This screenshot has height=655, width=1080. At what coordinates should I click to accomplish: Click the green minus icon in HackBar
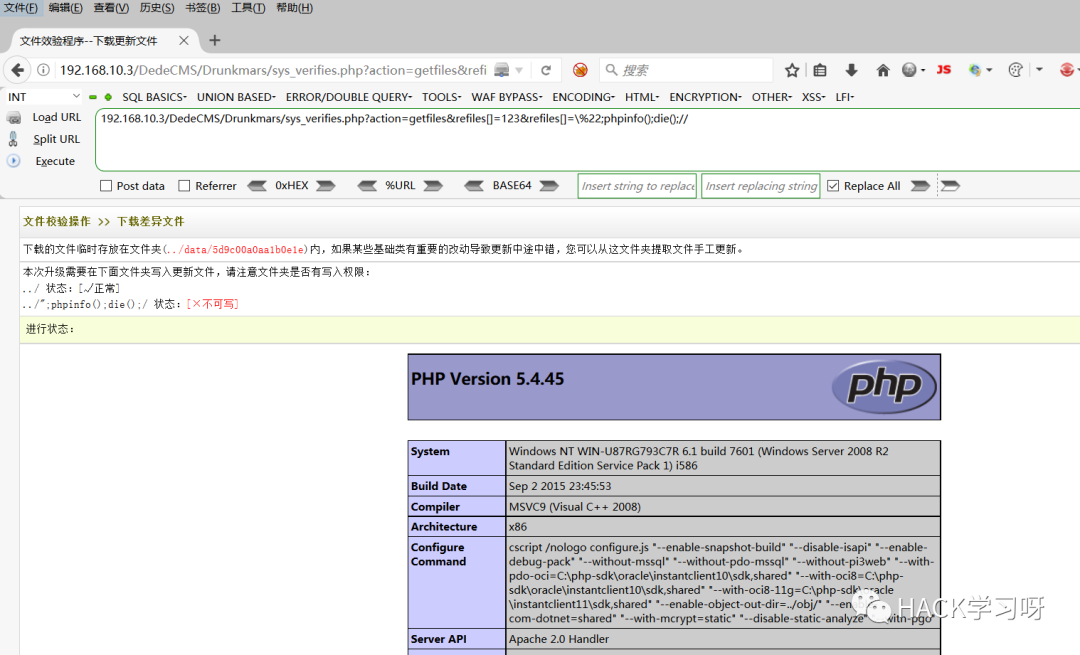click(93, 97)
